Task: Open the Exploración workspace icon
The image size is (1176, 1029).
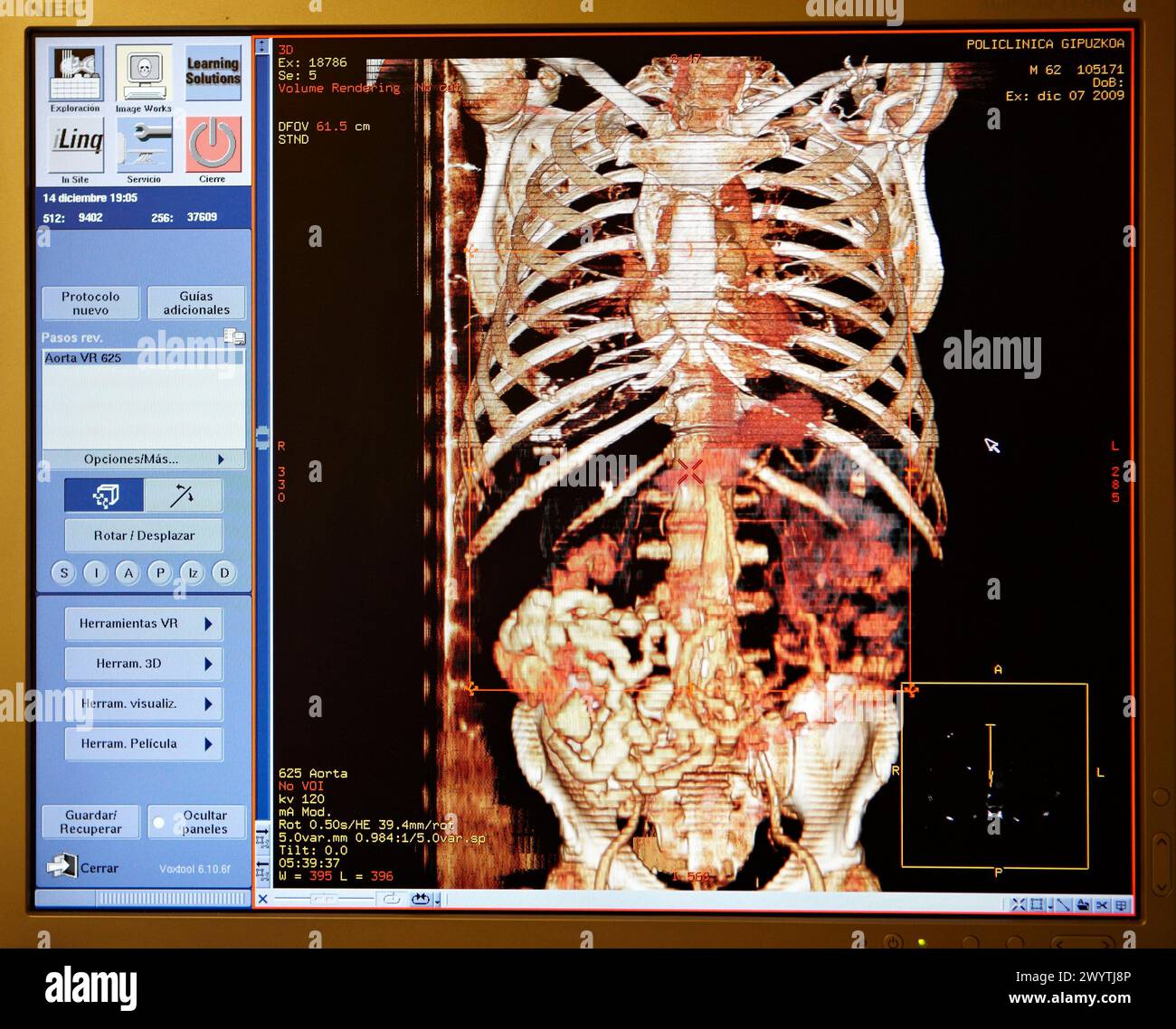Action: (76, 74)
